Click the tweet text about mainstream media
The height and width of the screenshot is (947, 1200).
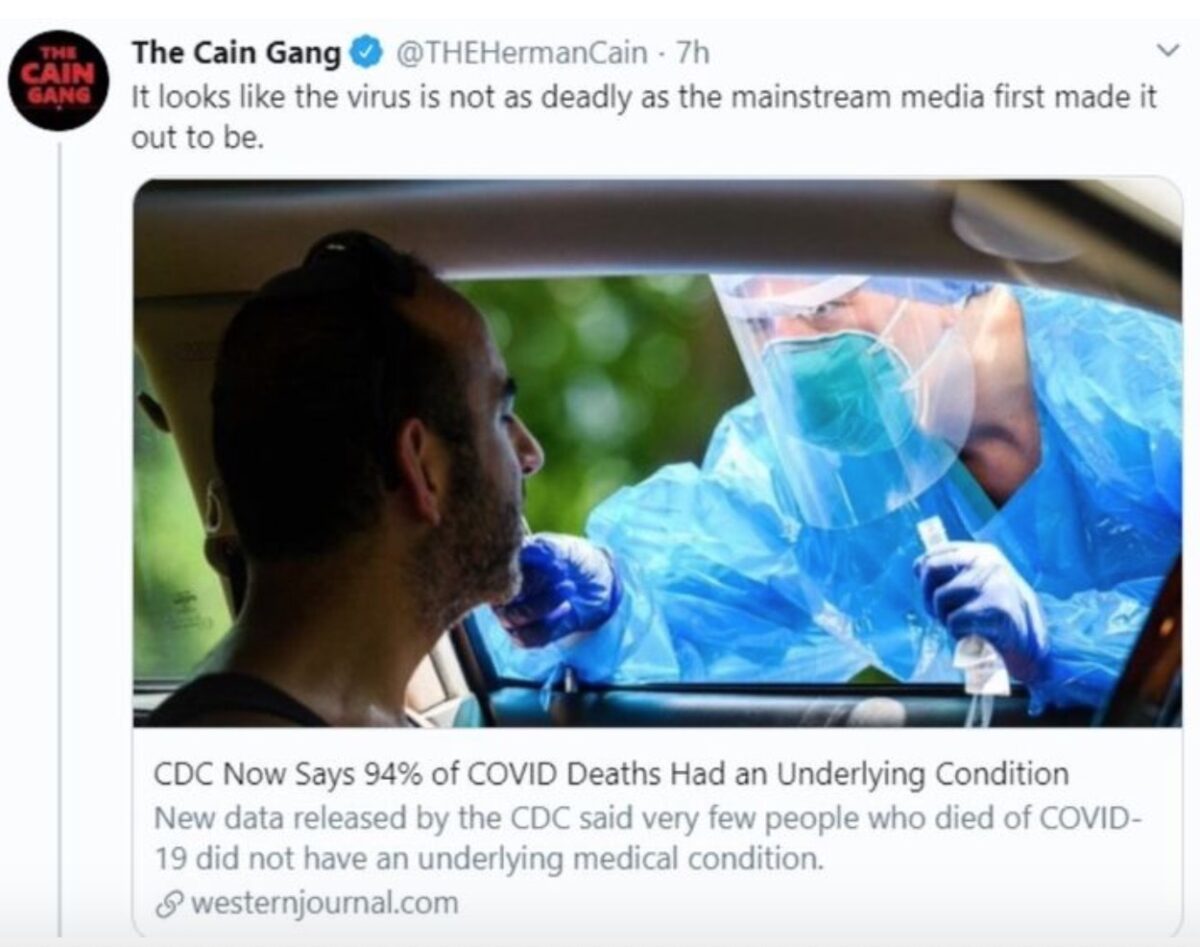point(645,115)
